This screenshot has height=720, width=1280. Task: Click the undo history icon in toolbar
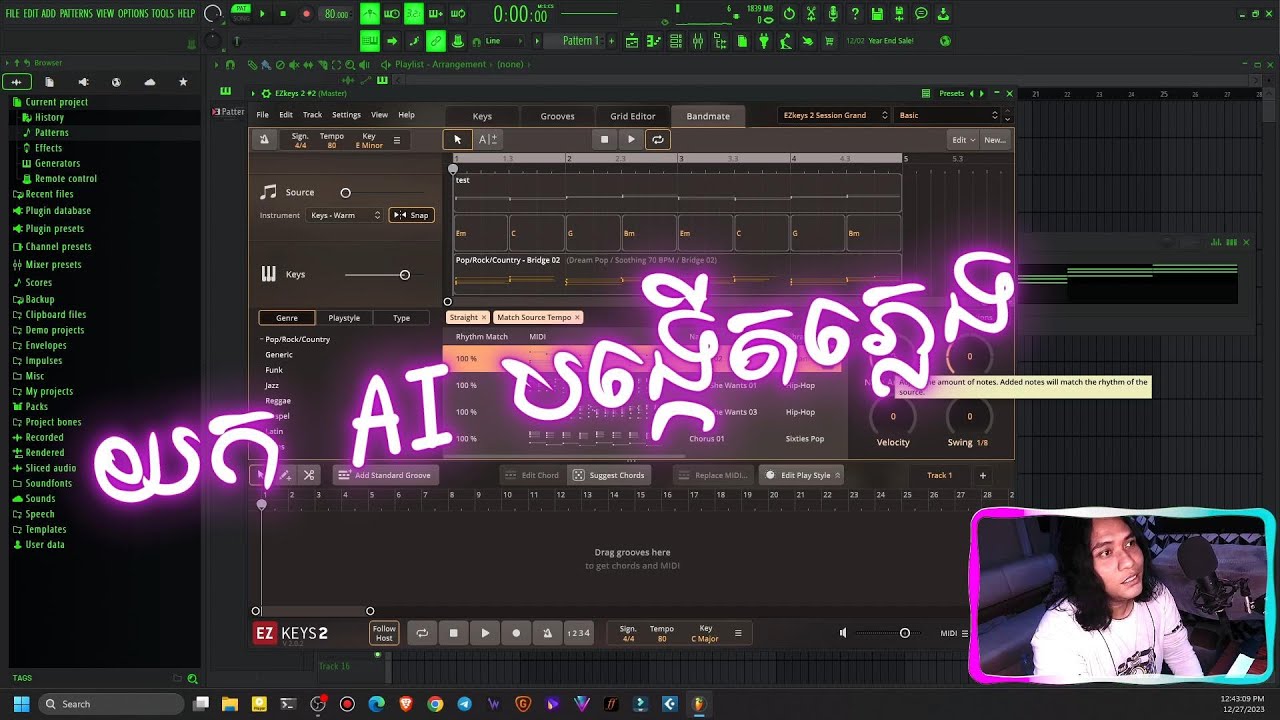pyautogui.click(x=789, y=14)
